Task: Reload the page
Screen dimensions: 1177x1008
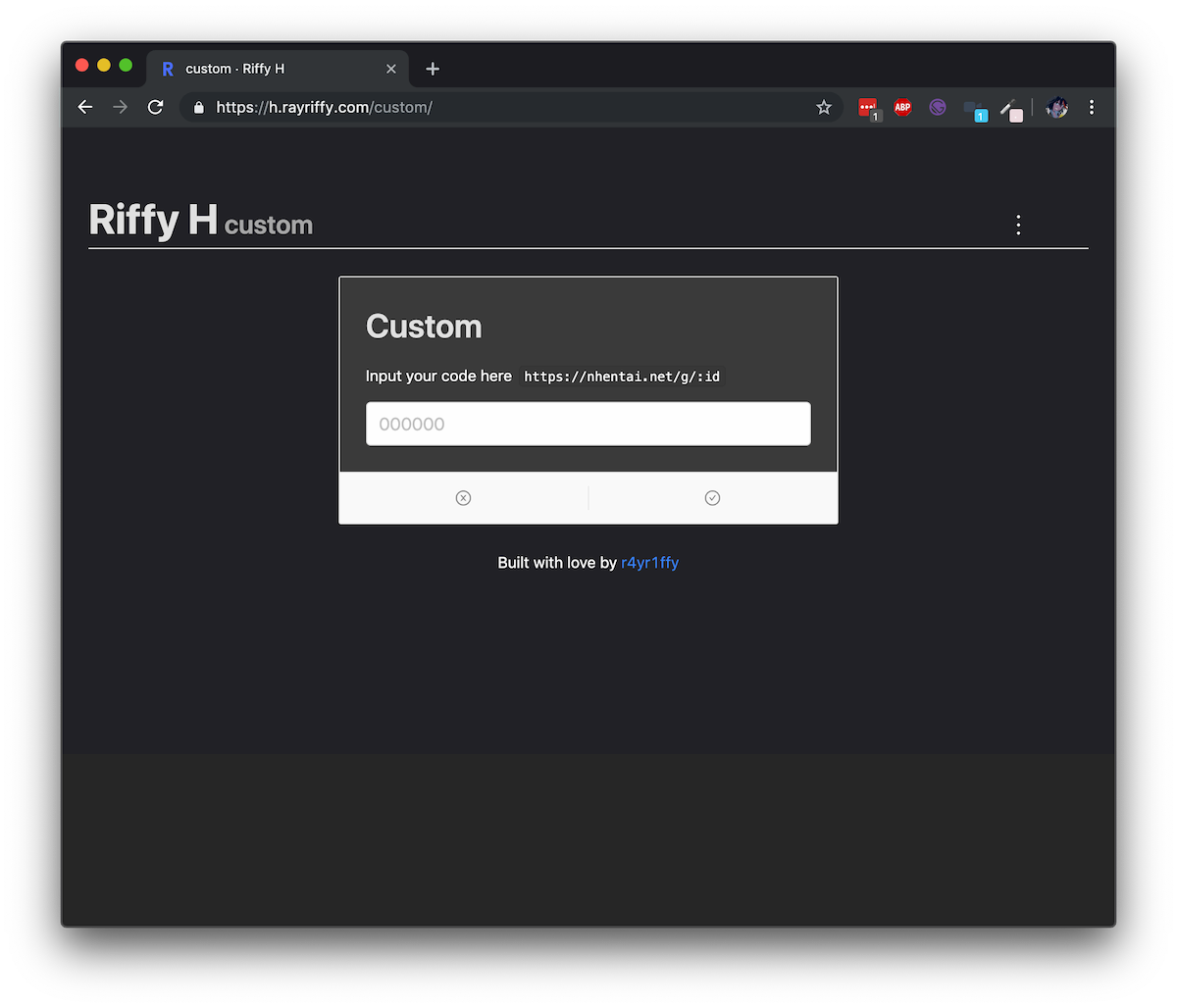Action: 155,108
